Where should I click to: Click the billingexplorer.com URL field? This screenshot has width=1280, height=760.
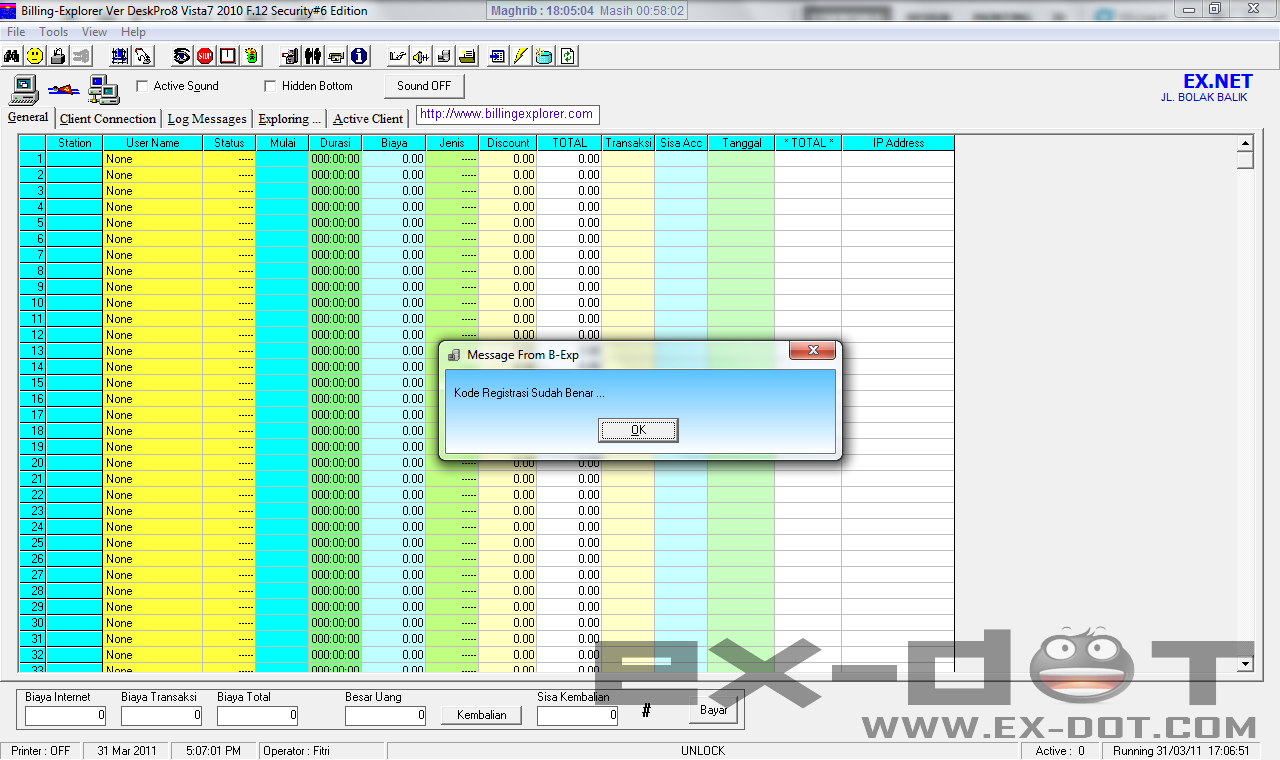505,114
